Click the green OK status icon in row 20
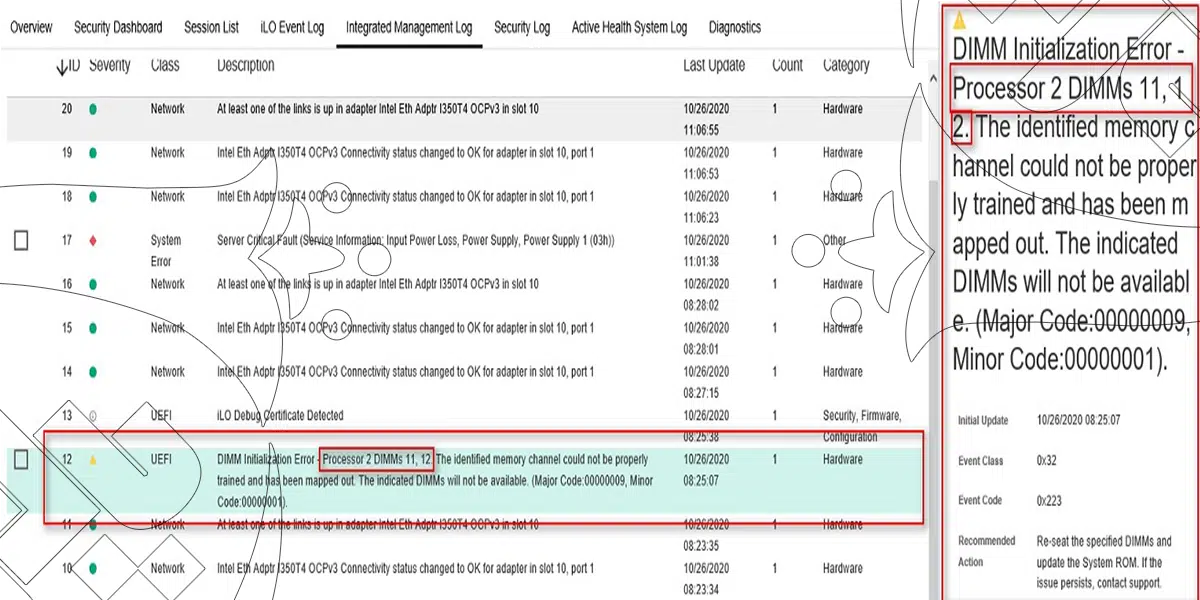 click(93, 109)
